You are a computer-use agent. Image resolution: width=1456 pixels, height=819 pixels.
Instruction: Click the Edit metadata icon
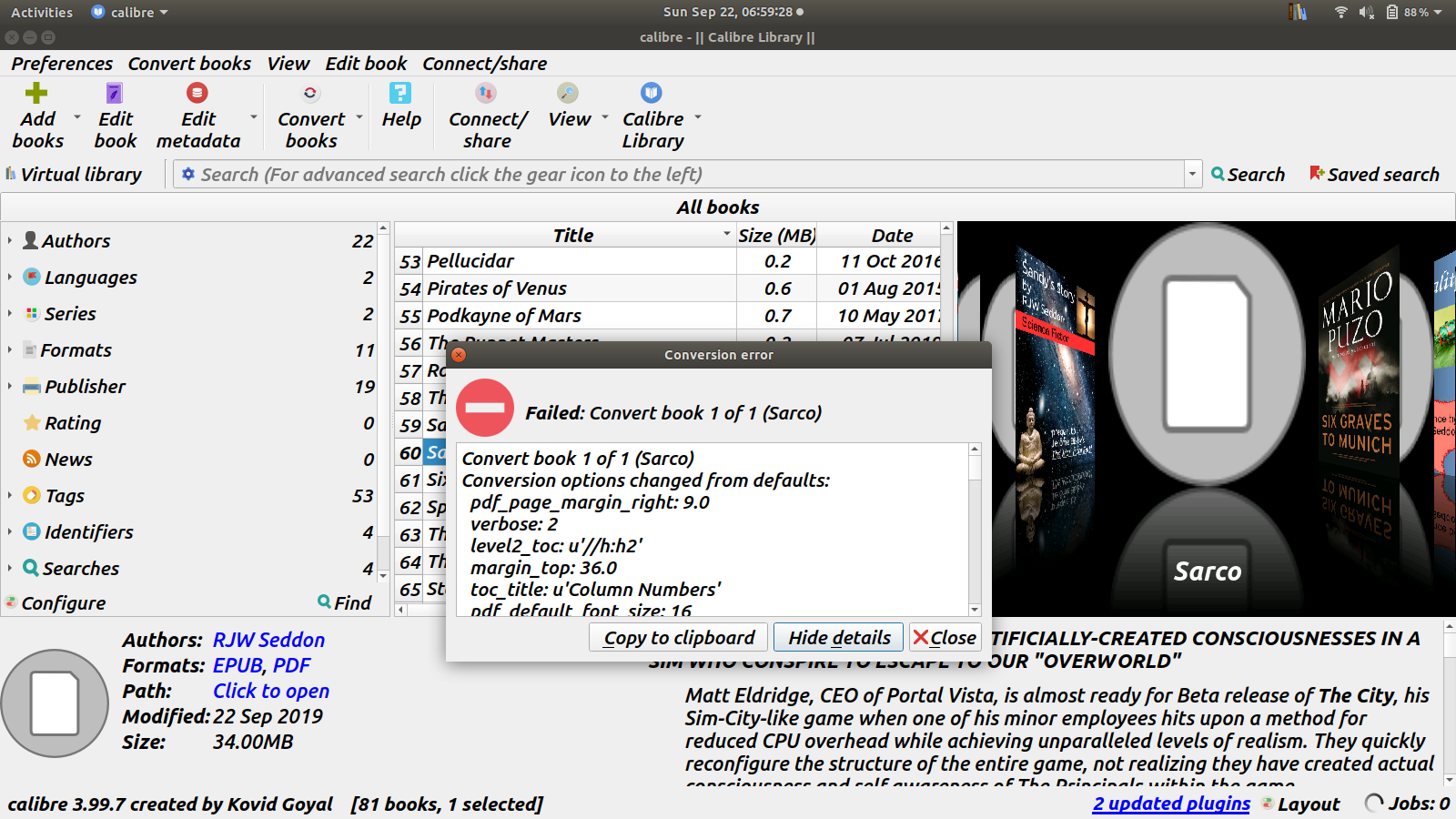tap(197, 93)
